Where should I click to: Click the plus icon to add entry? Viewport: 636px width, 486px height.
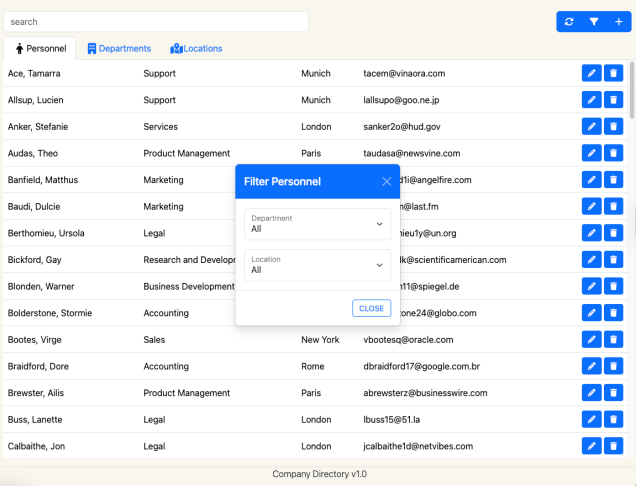tap(618, 22)
